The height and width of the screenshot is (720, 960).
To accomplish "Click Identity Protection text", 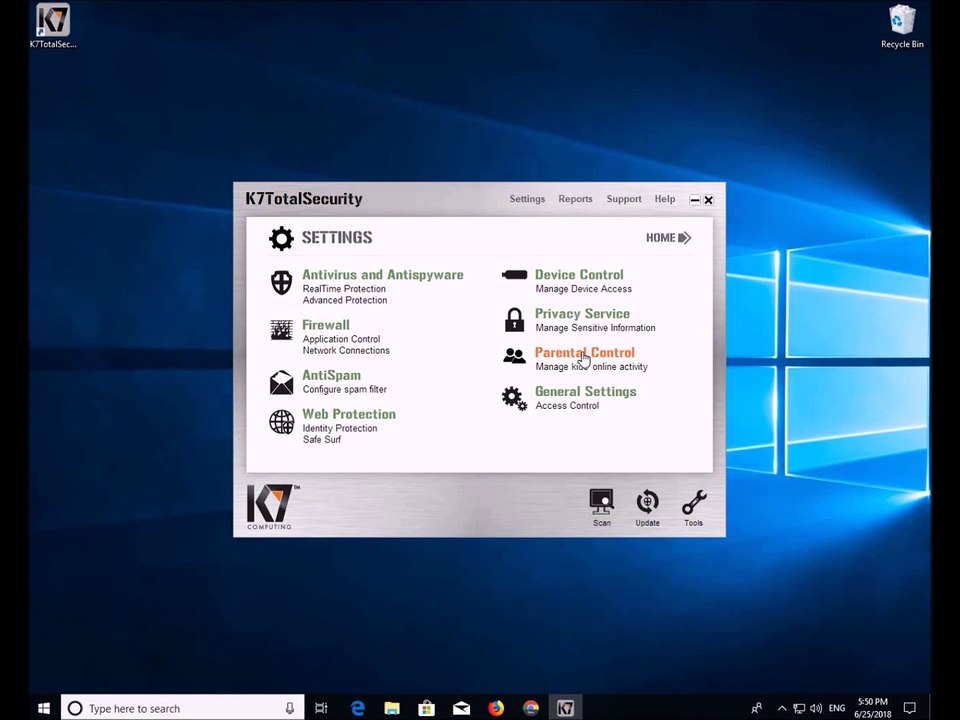I will tap(340, 429).
